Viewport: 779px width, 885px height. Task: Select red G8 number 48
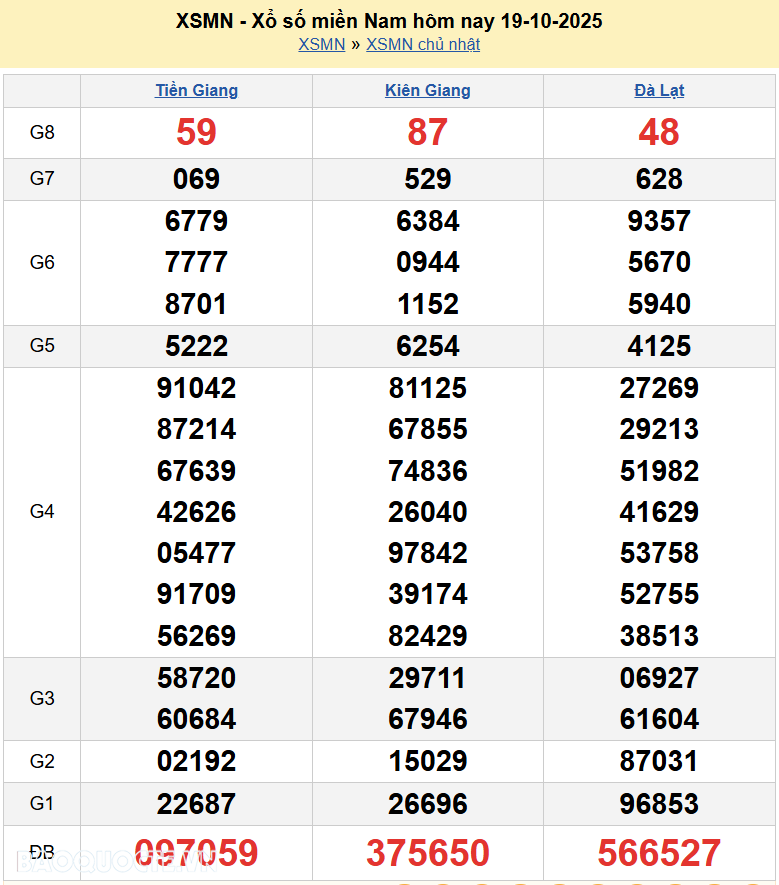point(659,132)
